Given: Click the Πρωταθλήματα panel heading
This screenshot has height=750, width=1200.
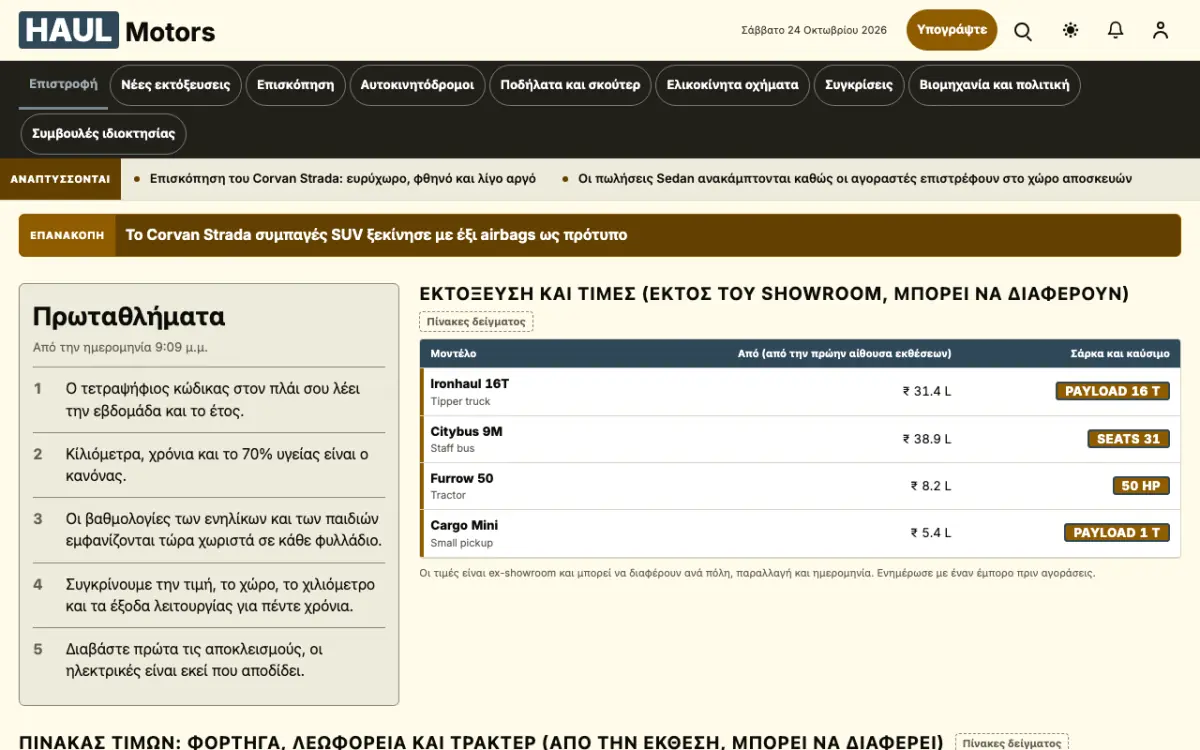Looking at the screenshot, I should pyautogui.click(x=129, y=317).
